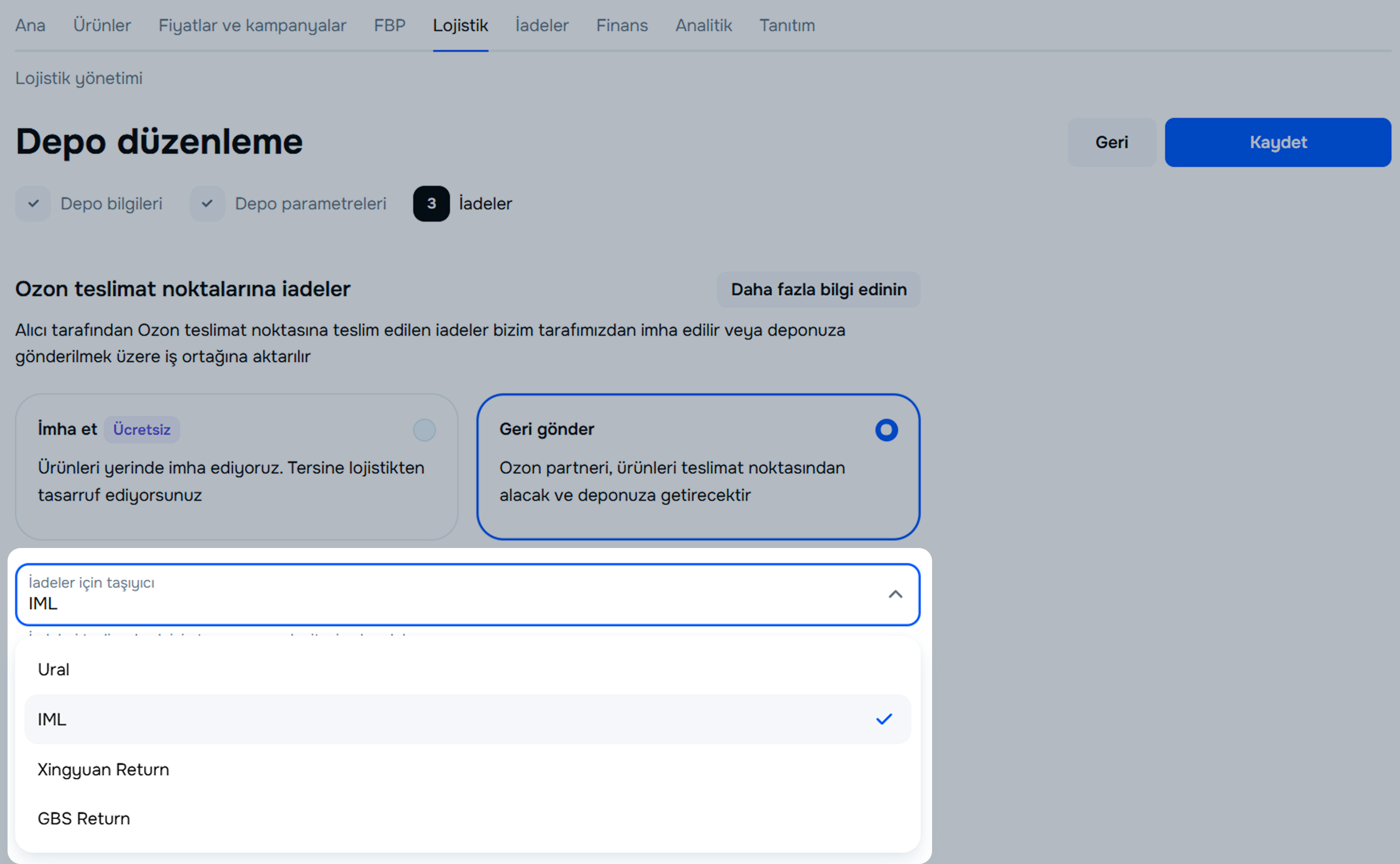Select the İmha et radio button
1400x864 pixels.
424,430
